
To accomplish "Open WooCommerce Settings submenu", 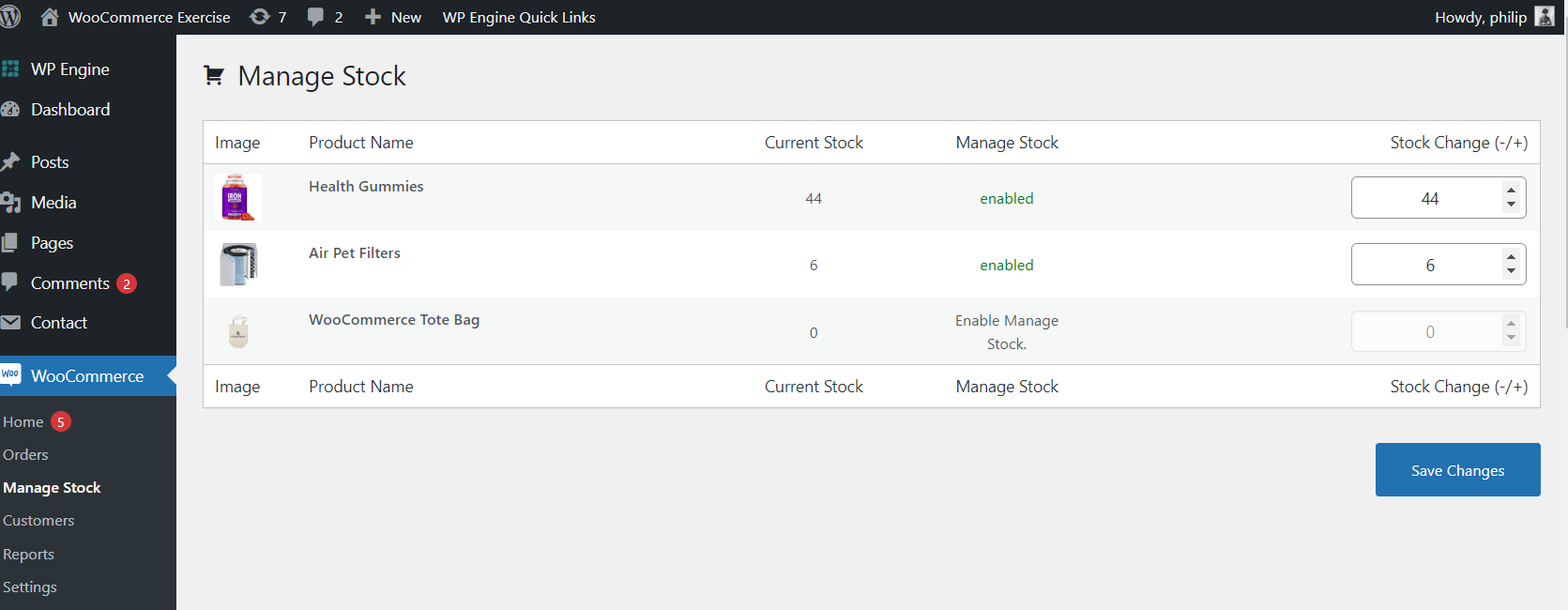I will point(30,587).
